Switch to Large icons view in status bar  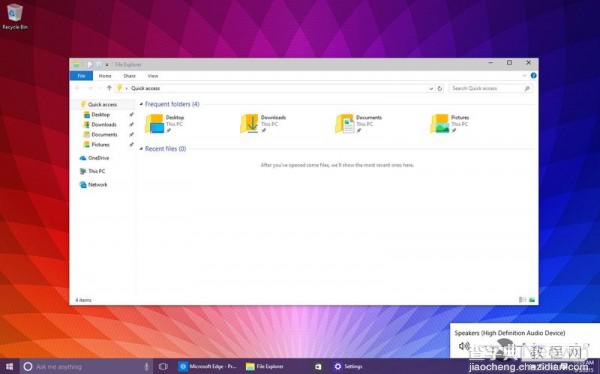click(x=532, y=300)
